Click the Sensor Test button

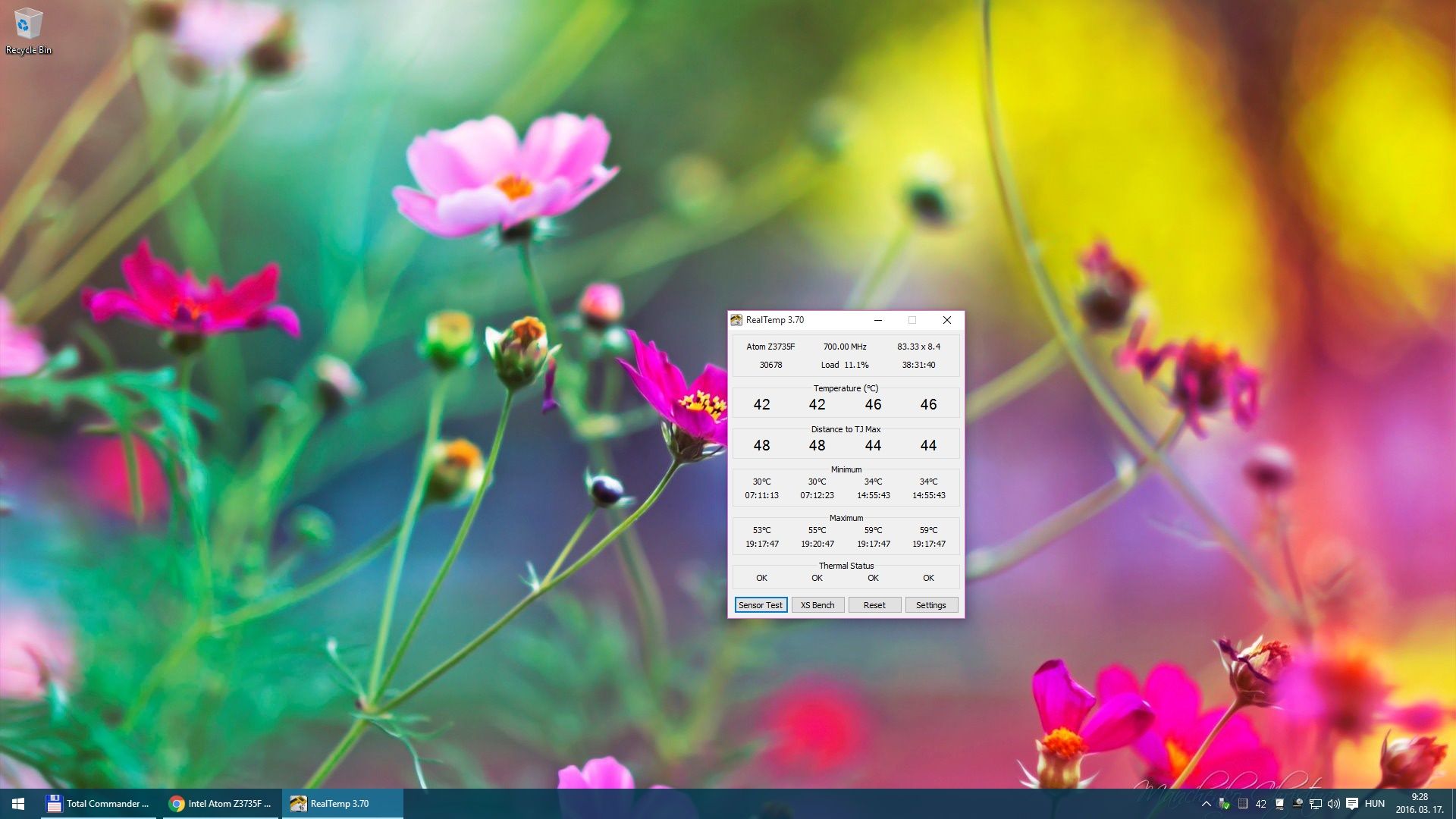click(x=761, y=605)
